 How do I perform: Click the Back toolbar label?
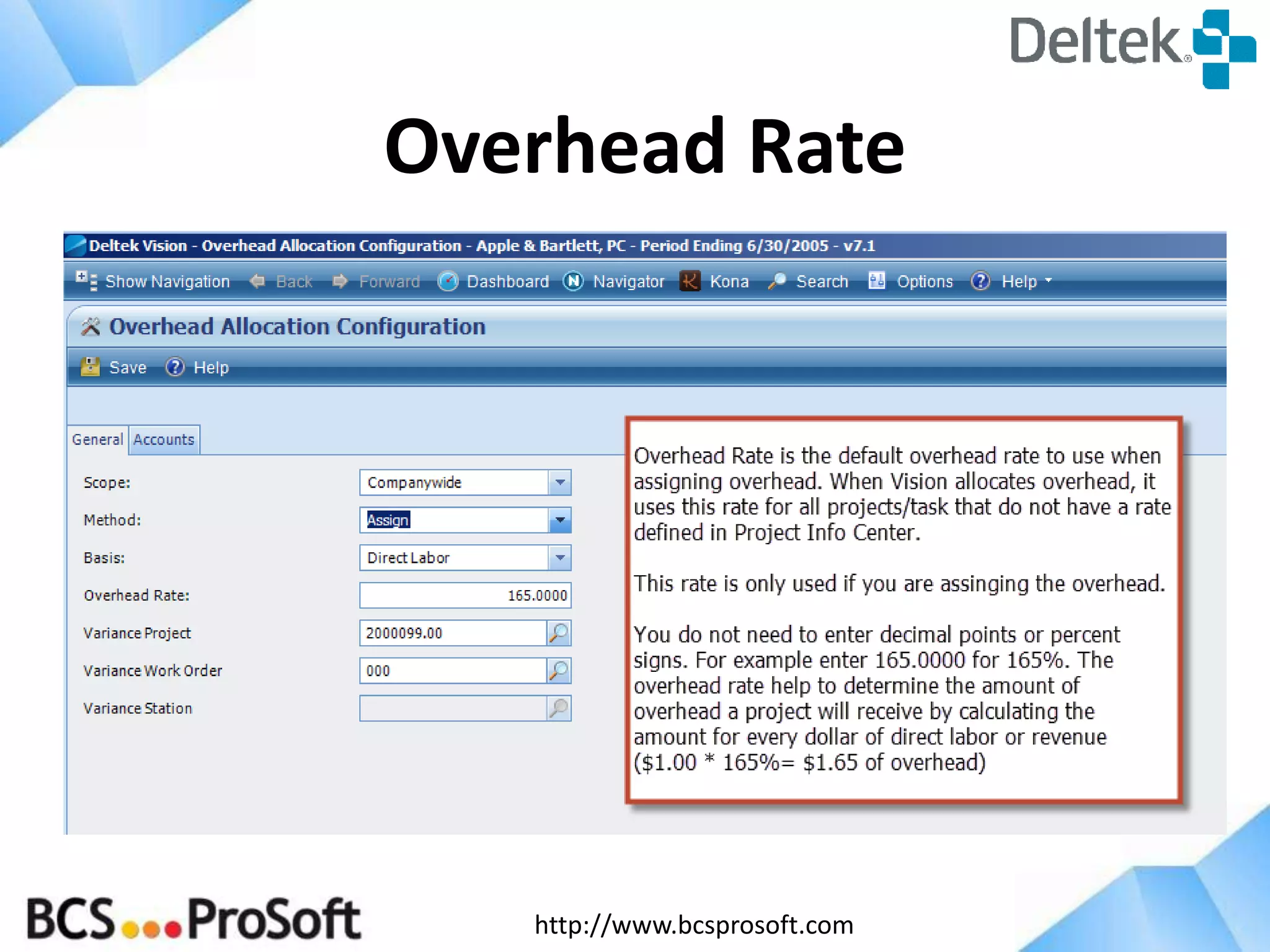294,281
